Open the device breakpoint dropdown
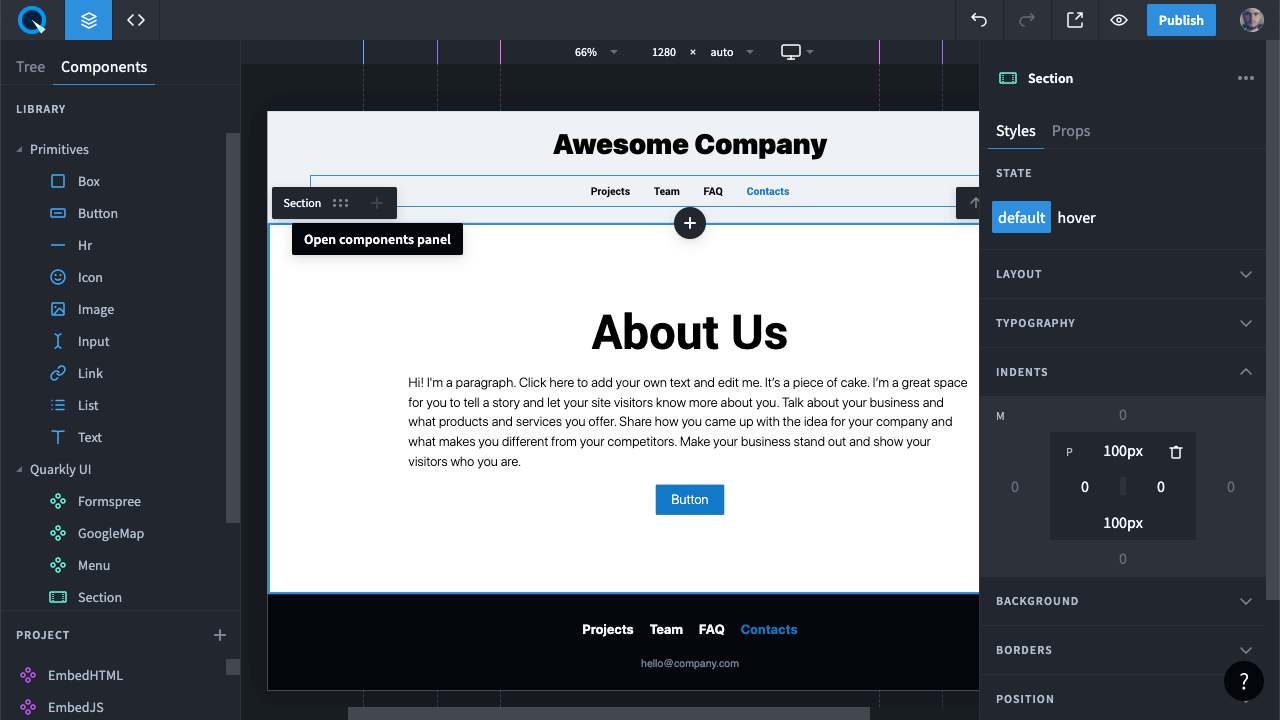 797,52
